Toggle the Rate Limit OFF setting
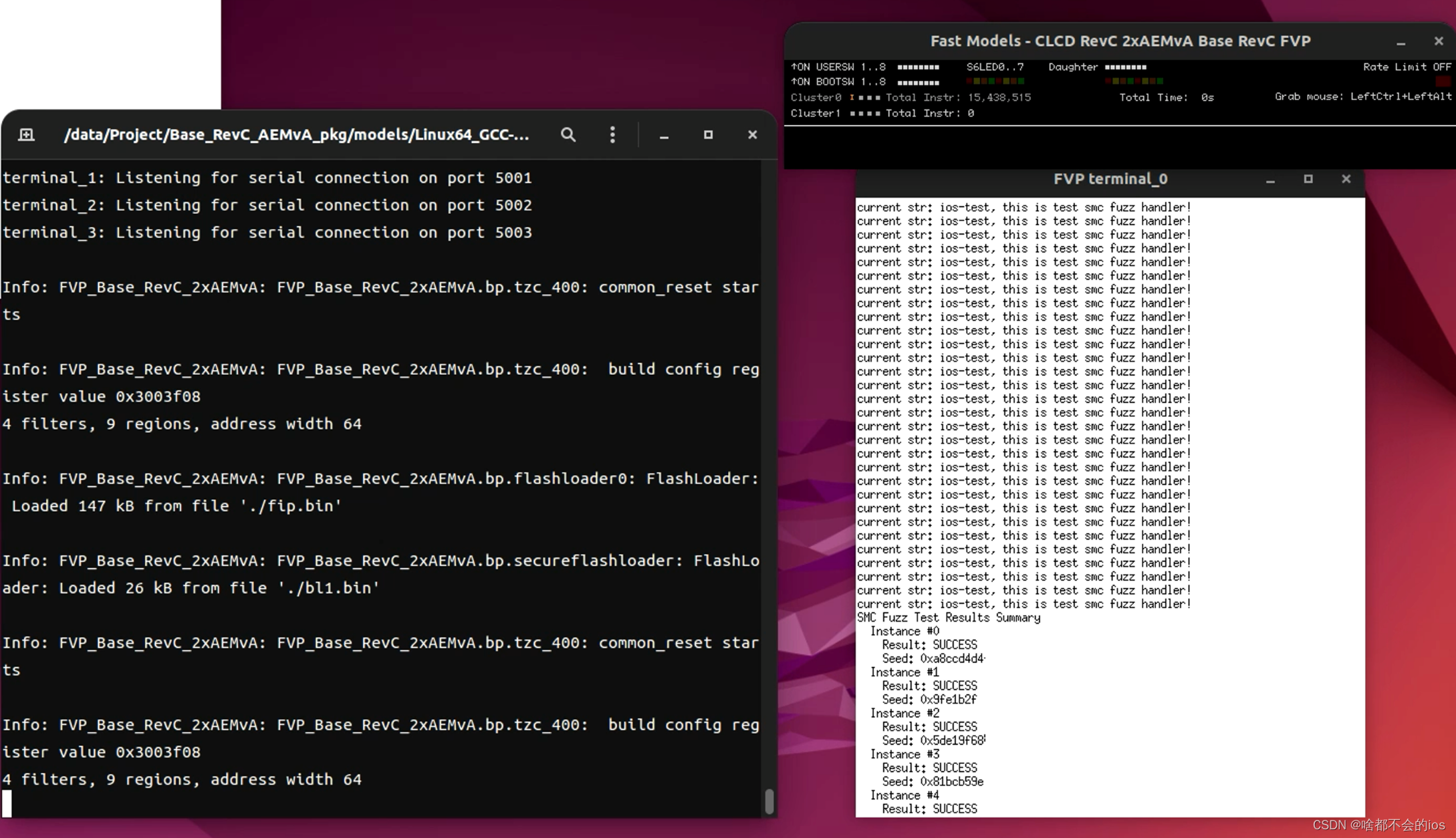Image resolution: width=1456 pixels, height=838 pixels. point(1407,67)
